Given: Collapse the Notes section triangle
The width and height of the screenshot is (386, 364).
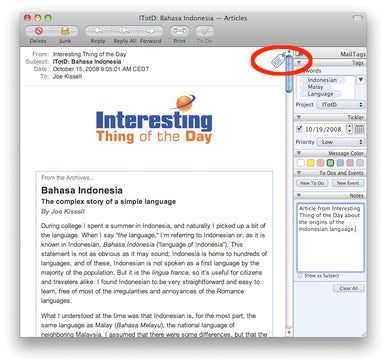Looking at the screenshot, I should click(x=299, y=195).
